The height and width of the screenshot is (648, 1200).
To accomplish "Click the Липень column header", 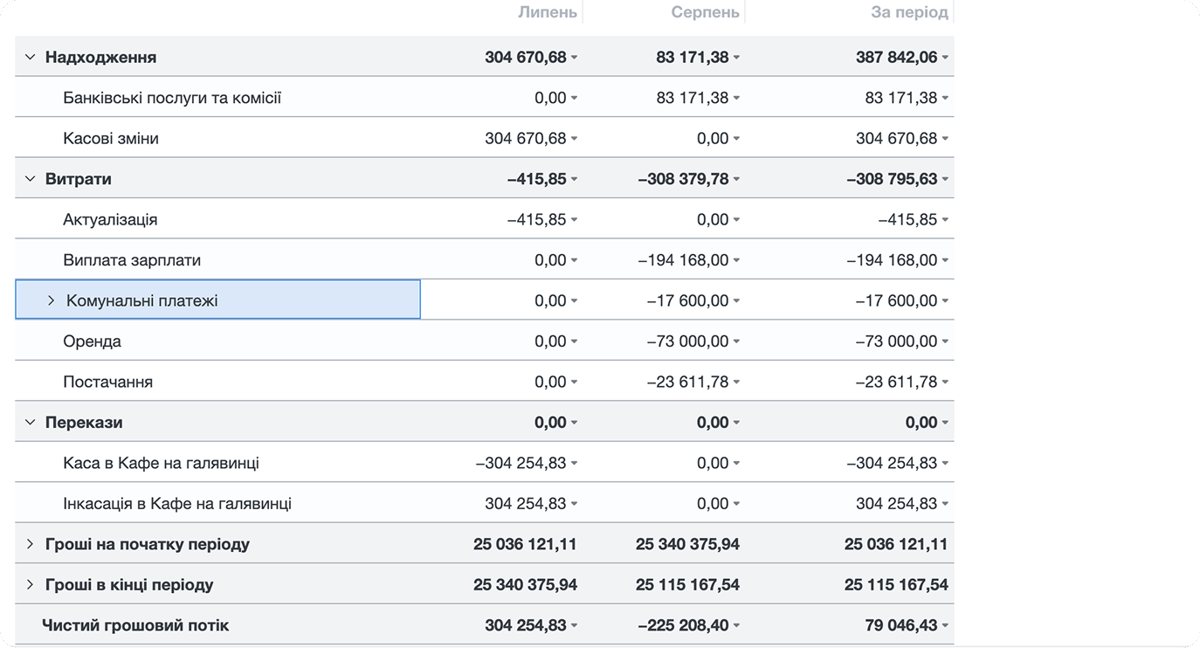I will 547,12.
